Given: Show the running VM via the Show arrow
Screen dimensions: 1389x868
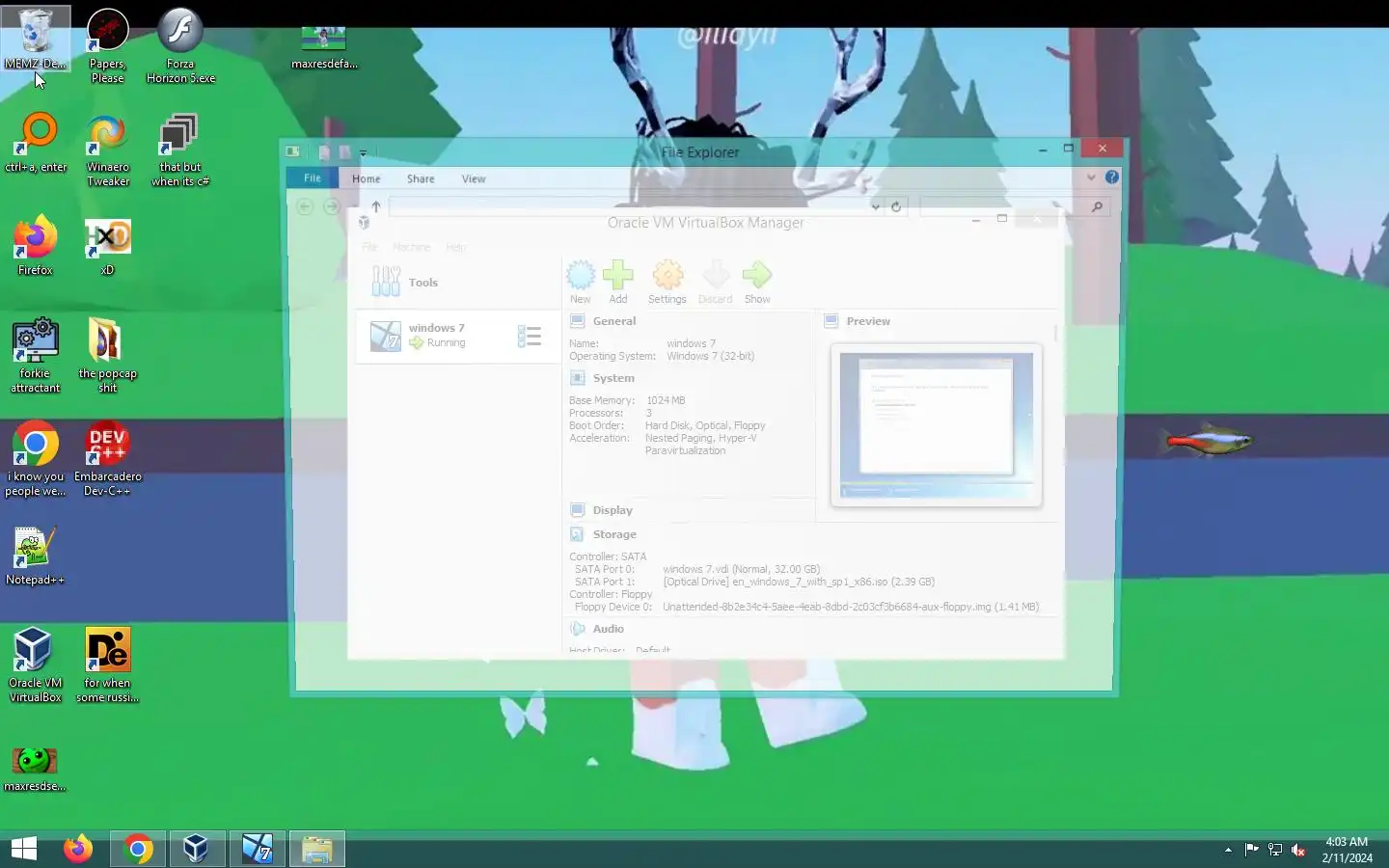Looking at the screenshot, I should point(757,282).
